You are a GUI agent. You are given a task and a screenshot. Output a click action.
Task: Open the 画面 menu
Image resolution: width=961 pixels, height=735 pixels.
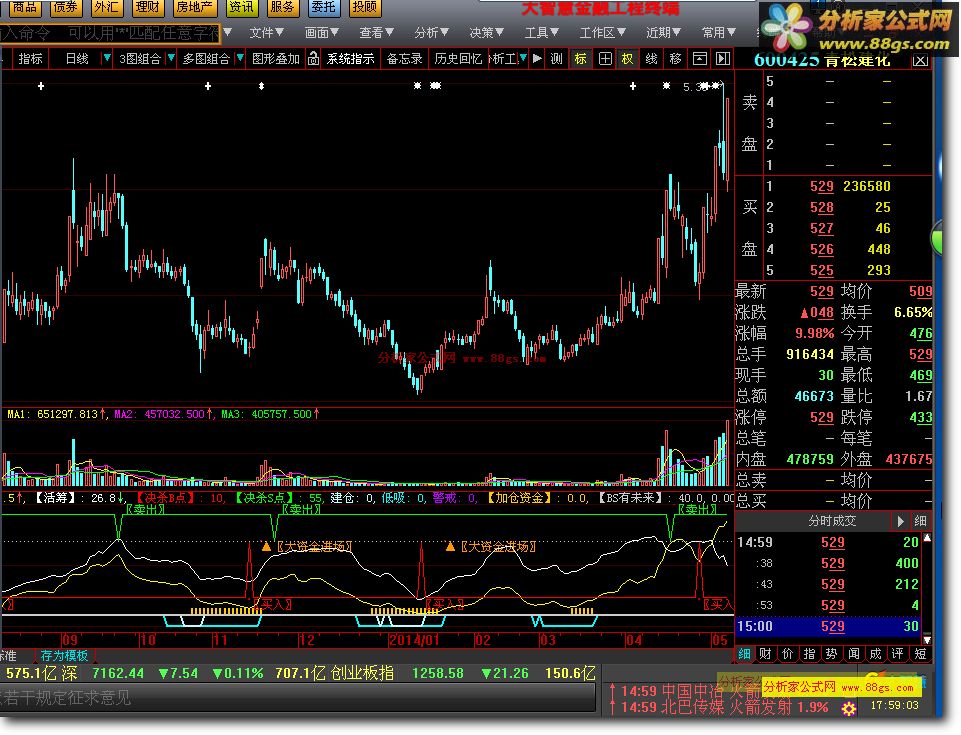coord(322,32)
